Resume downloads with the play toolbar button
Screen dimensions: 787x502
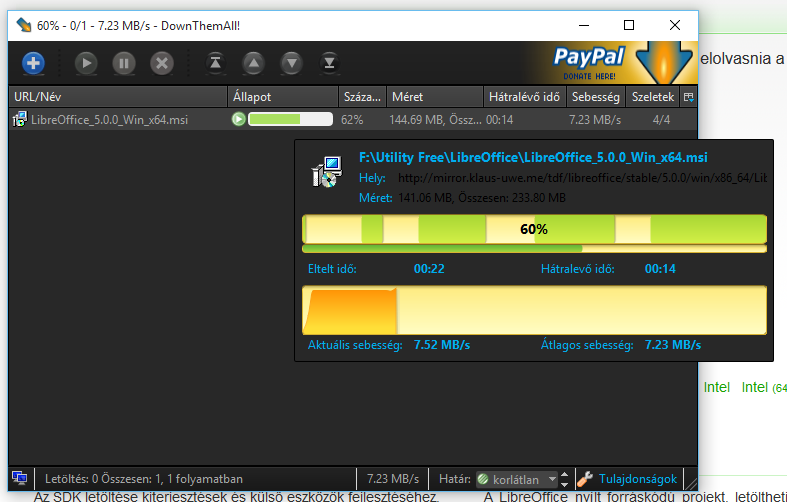[x=86, y=63]
